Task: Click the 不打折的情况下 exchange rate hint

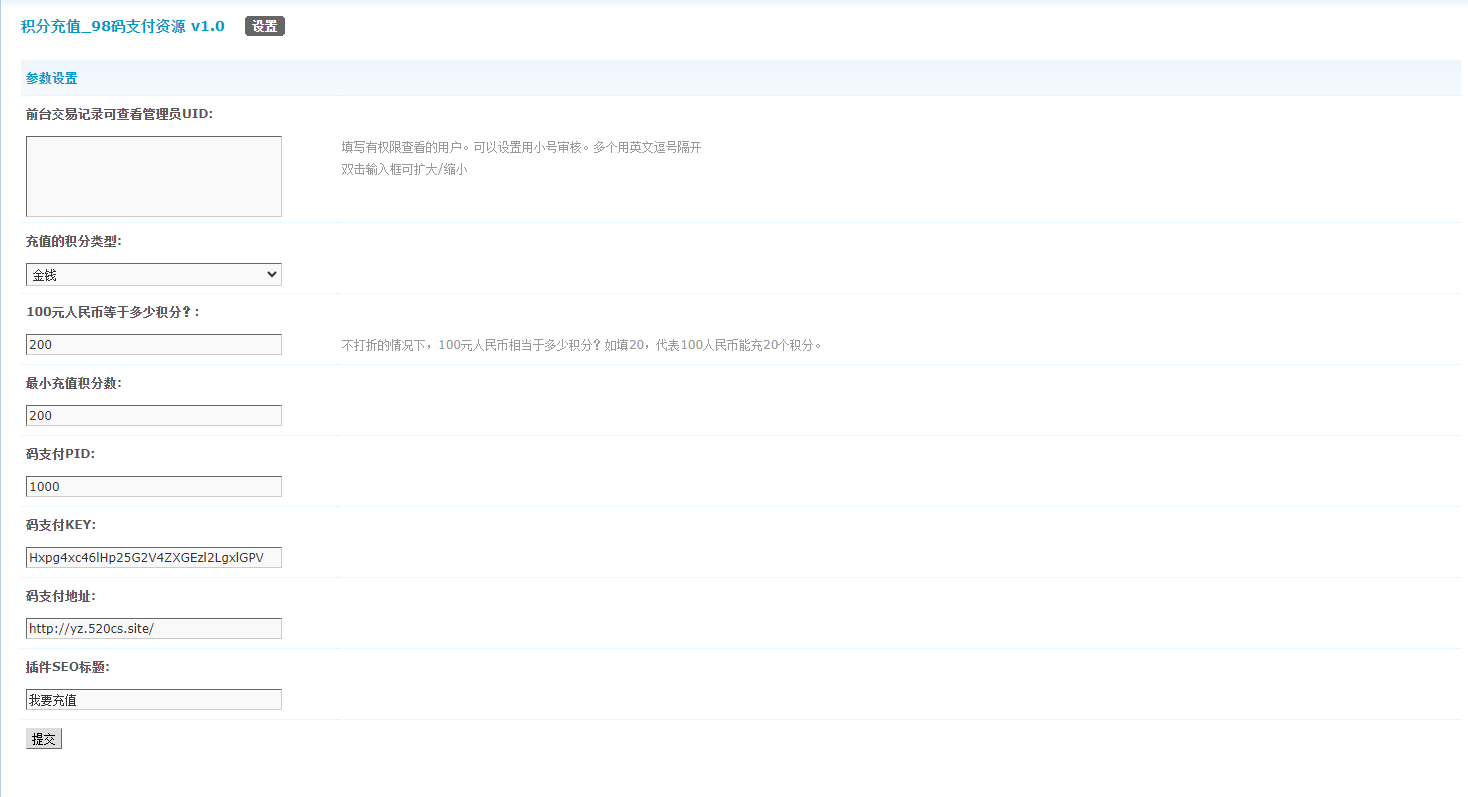Action: pos(581,346)
